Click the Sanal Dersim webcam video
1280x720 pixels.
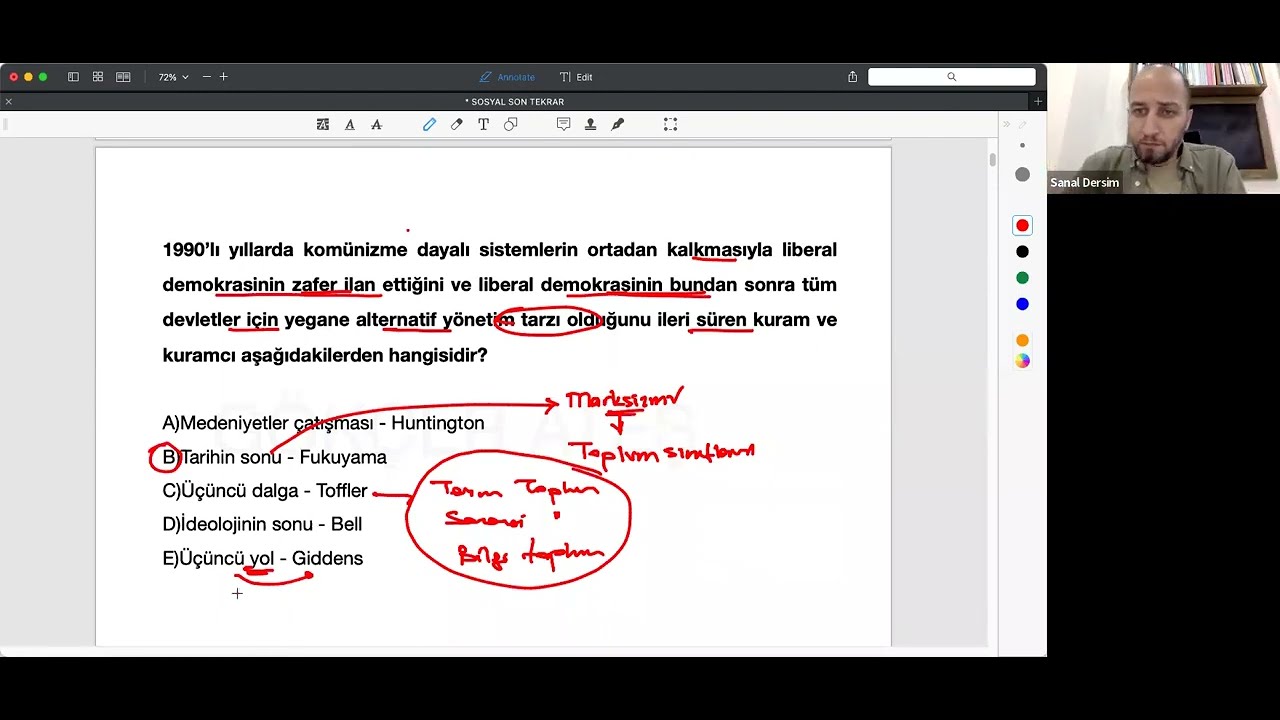tap(1163, 128)
